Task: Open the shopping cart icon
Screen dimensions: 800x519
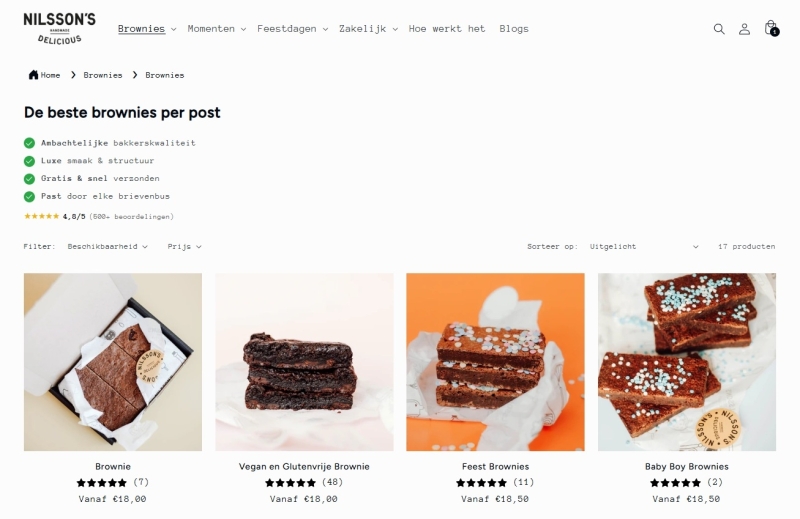Action: point(771,28)
